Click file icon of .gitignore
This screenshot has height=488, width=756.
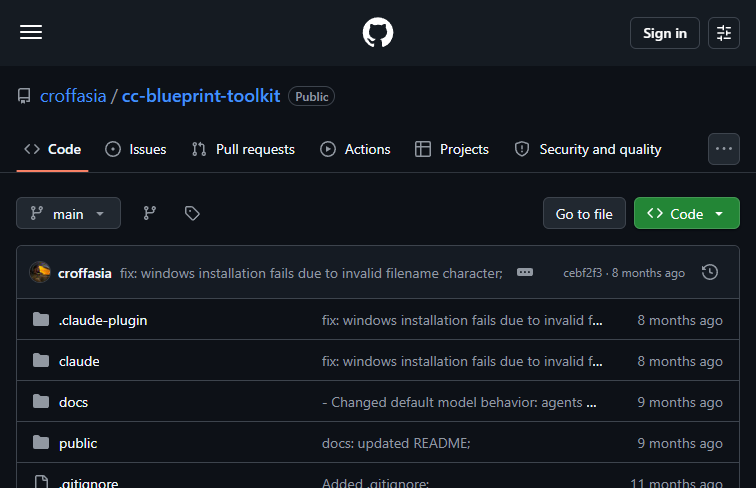click(41, 482)
